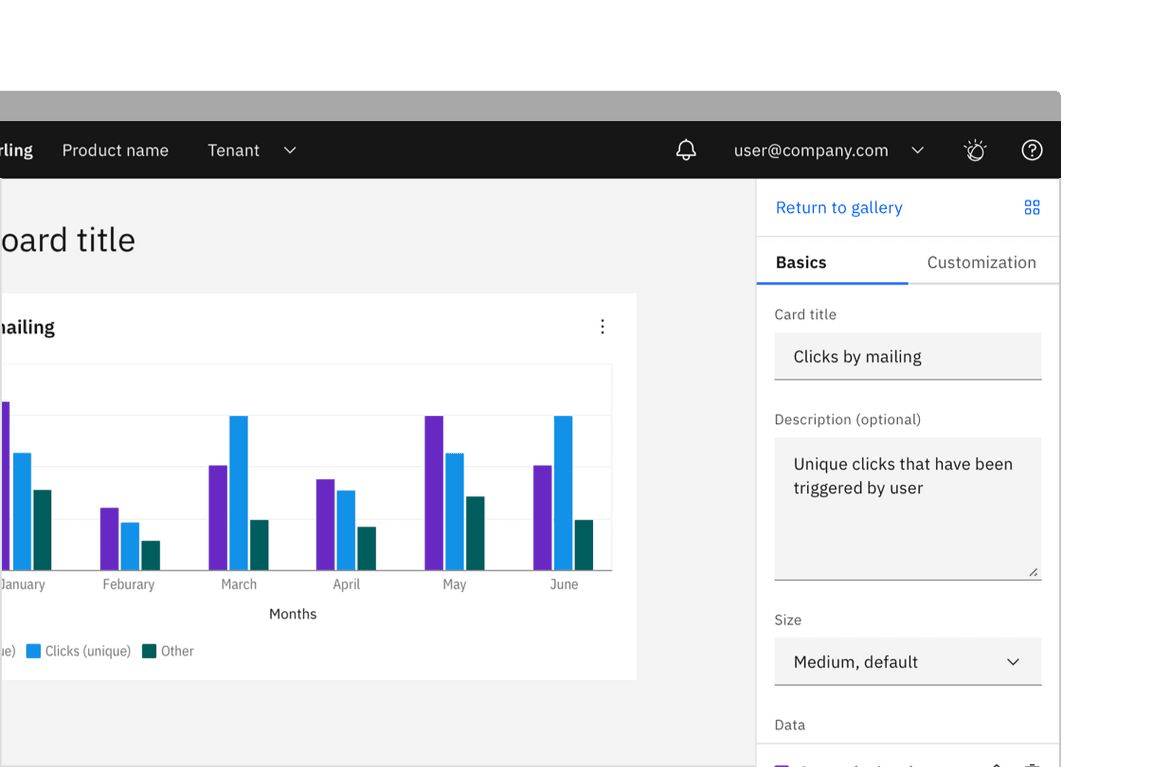
Task: Toggle the Clicks (unique) legend item
Action: click(x=79, y=651)
